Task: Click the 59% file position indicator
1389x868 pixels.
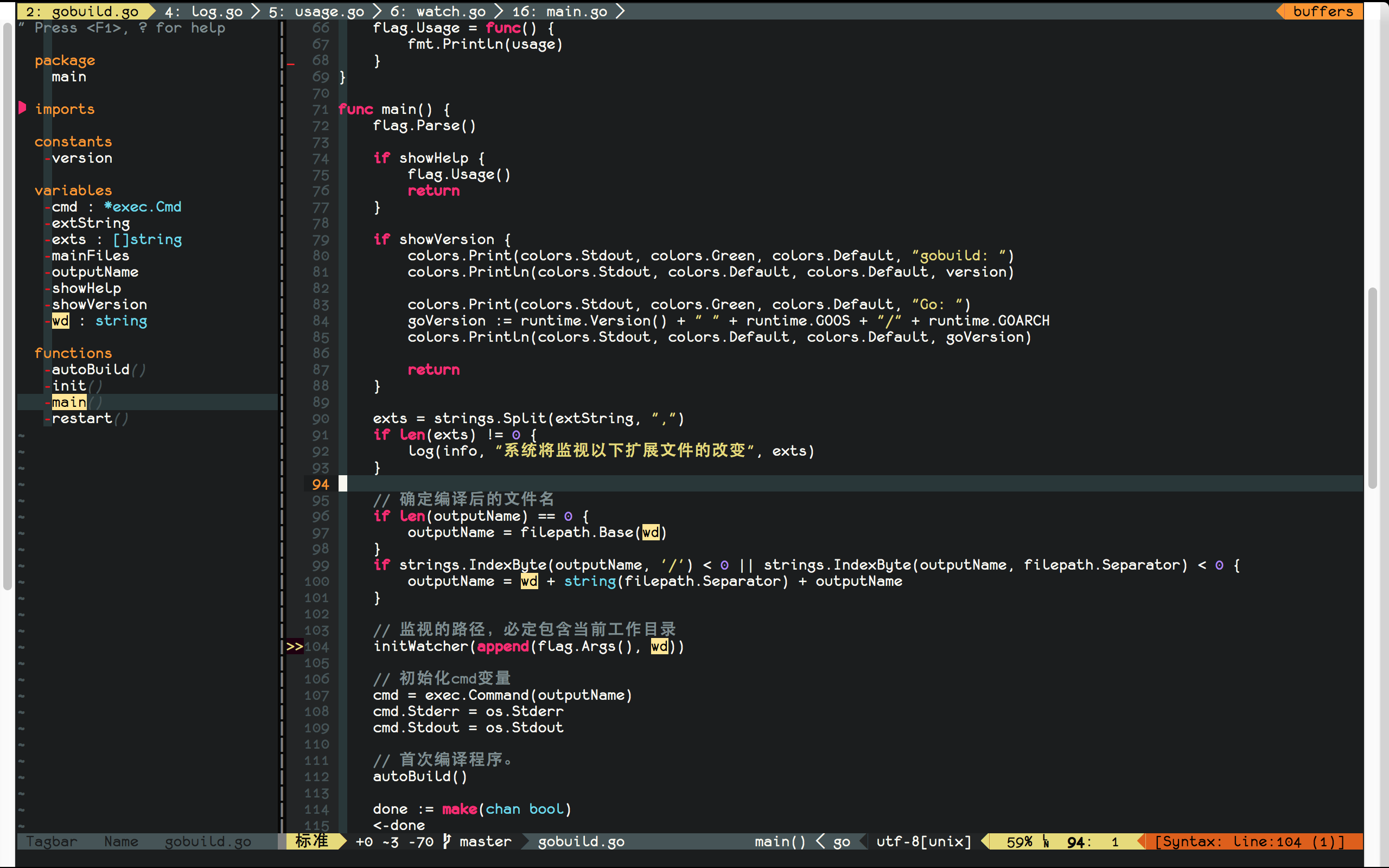Action: click(x=1019, y=841)
